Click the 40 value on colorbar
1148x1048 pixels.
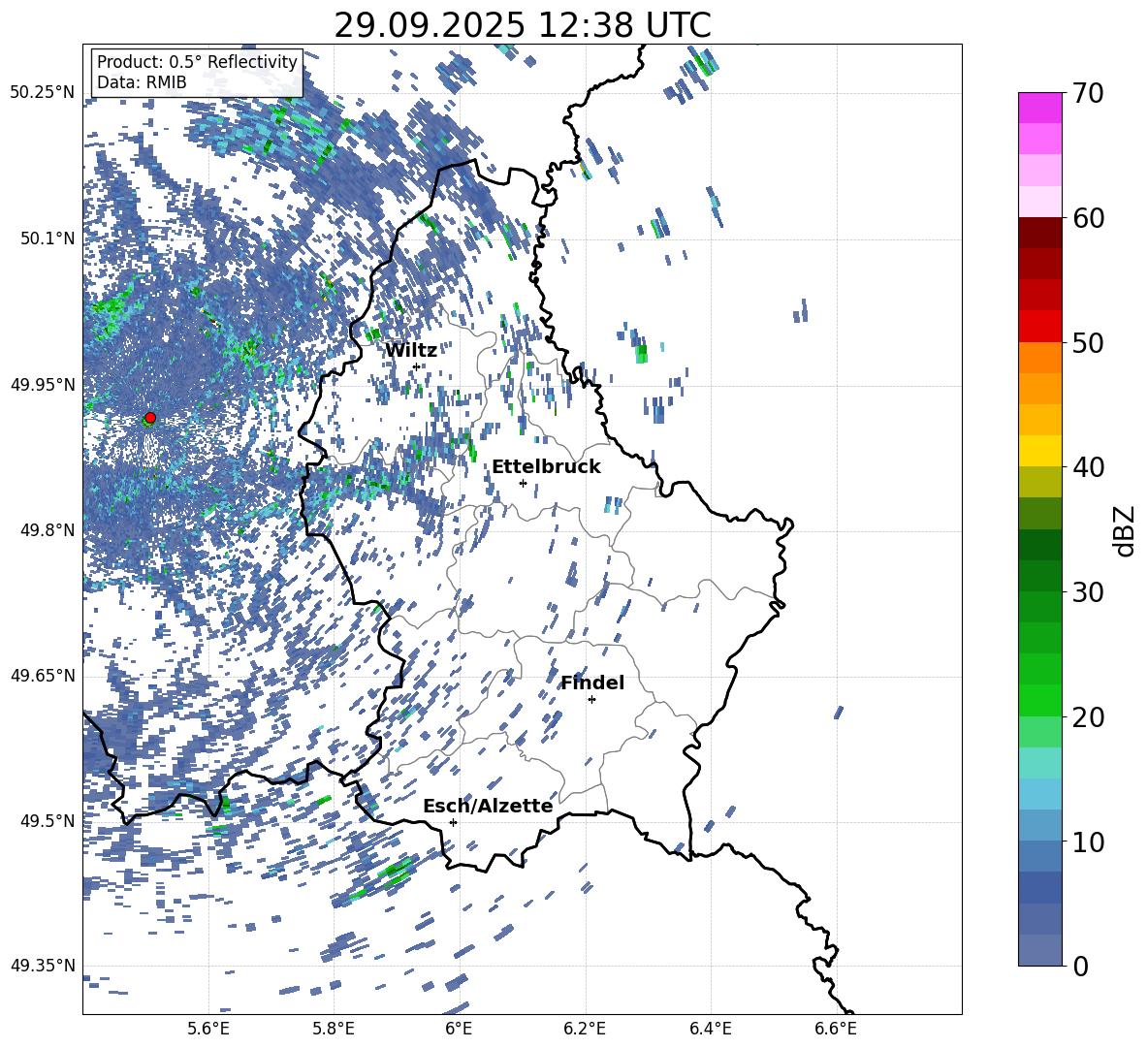click(1087, 467)
